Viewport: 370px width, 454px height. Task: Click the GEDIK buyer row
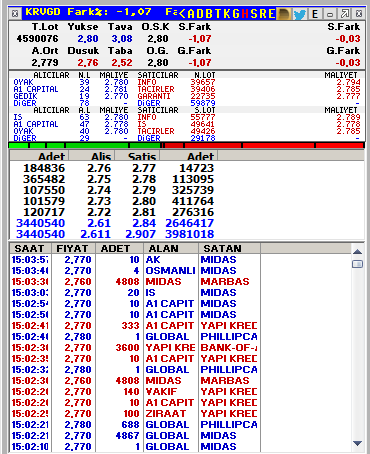(x=71, y=96)
